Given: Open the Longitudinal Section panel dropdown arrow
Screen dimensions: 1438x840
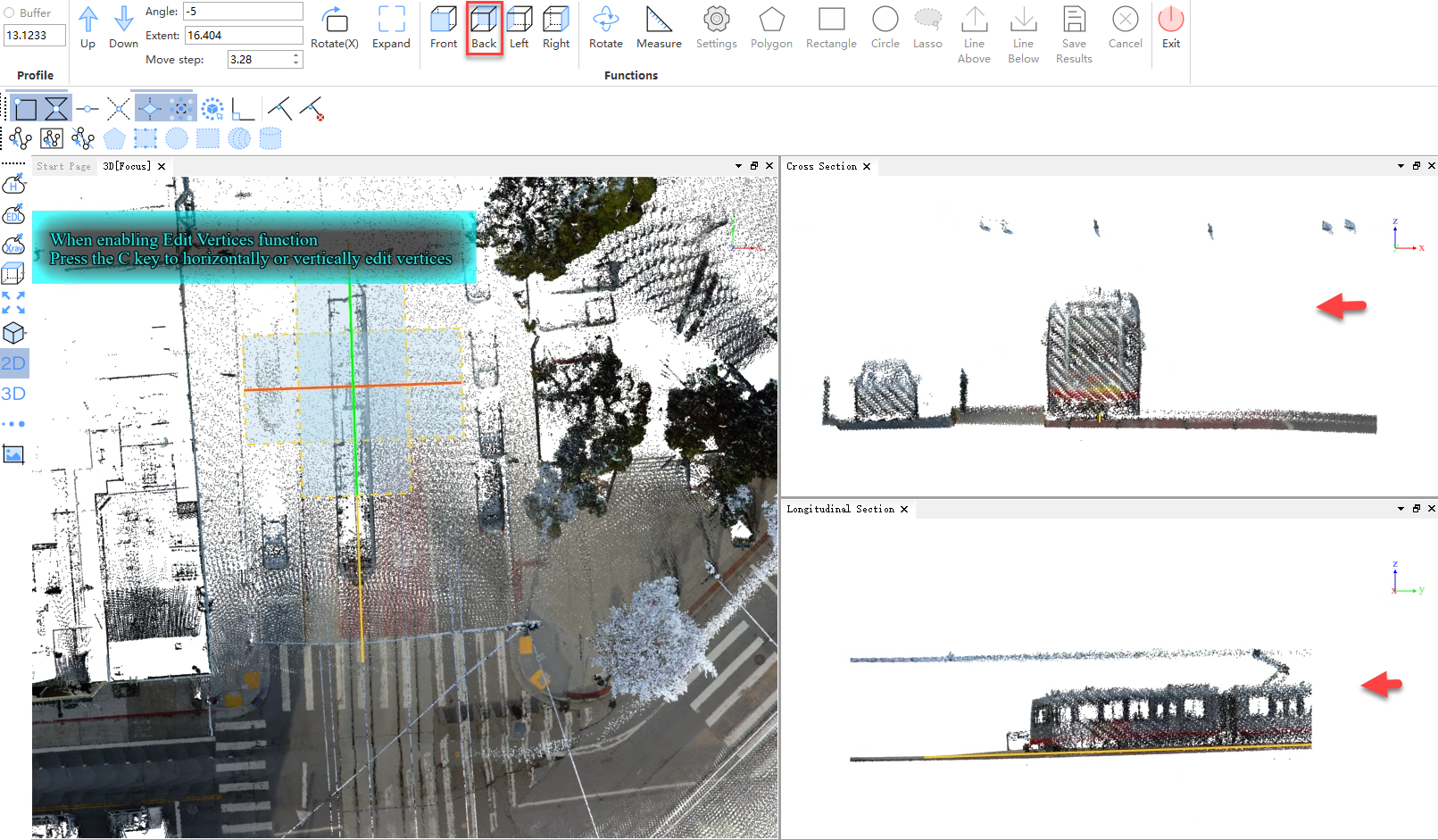Looking at the screenshot, I should [1401, 509].
